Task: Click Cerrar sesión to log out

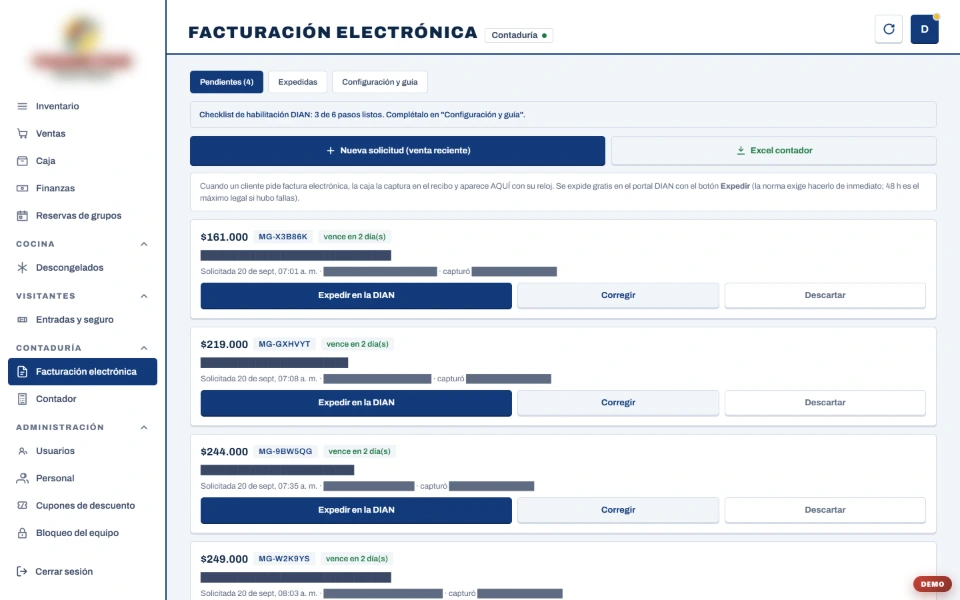Action: coord(83,571)
